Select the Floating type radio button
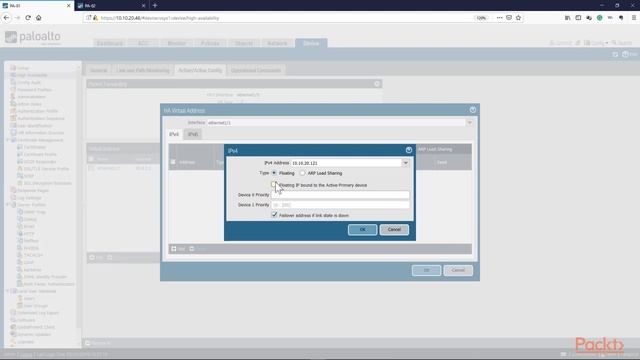 coord(274,173)
